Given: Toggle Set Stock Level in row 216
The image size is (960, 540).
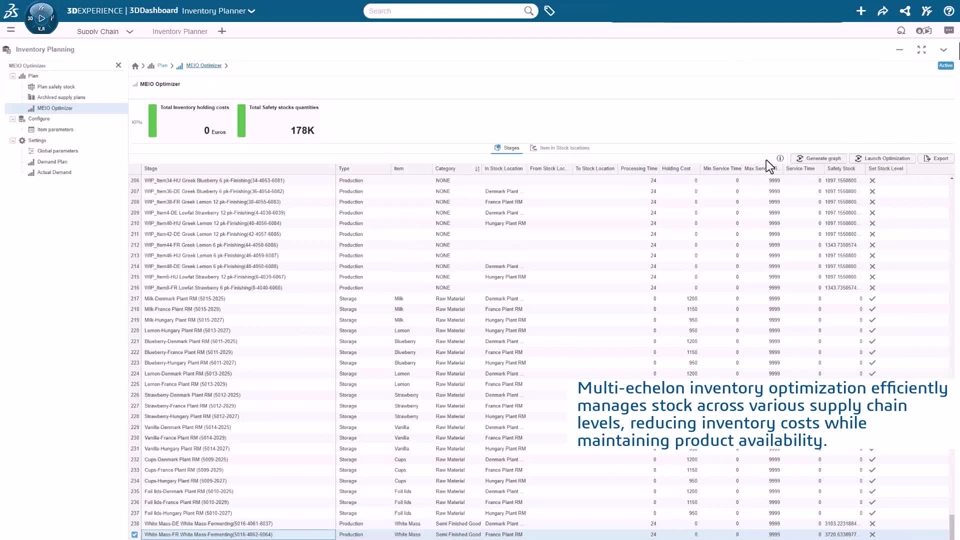Looking at the screenshot, I should pos(872,288).
